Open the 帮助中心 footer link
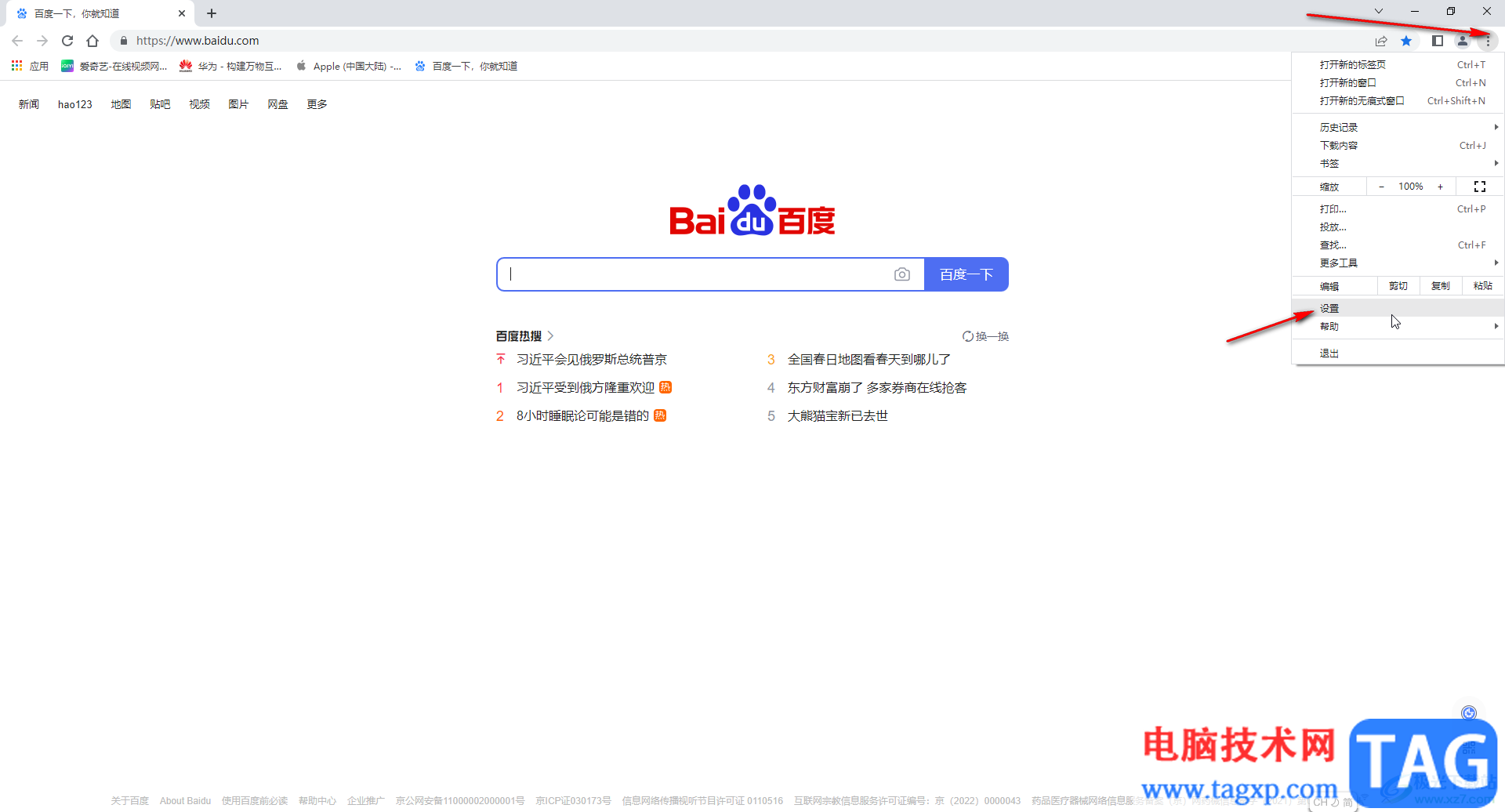 pos(317,800)
